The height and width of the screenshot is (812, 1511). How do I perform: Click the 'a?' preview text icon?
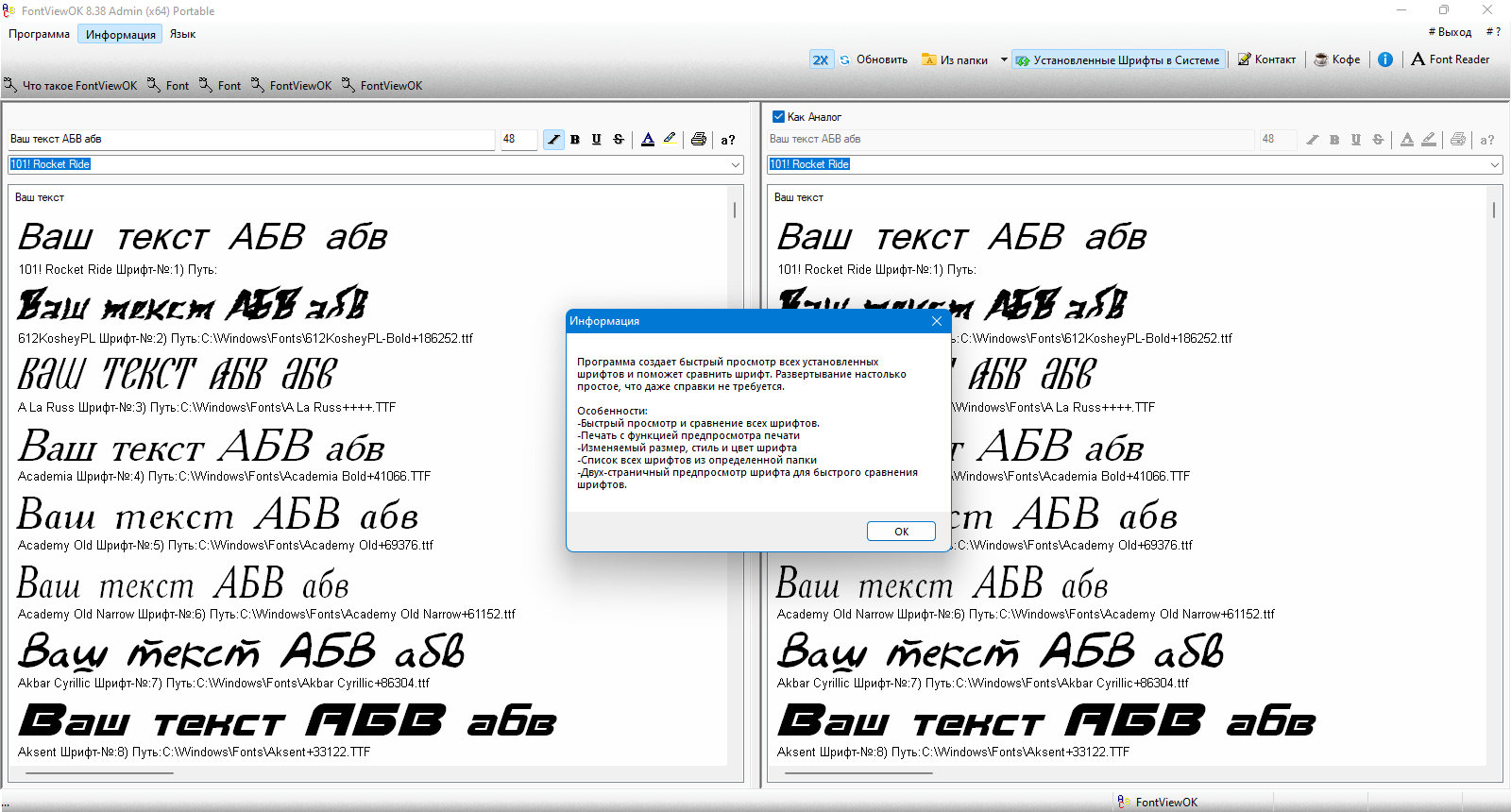click(x=728, y=140)
